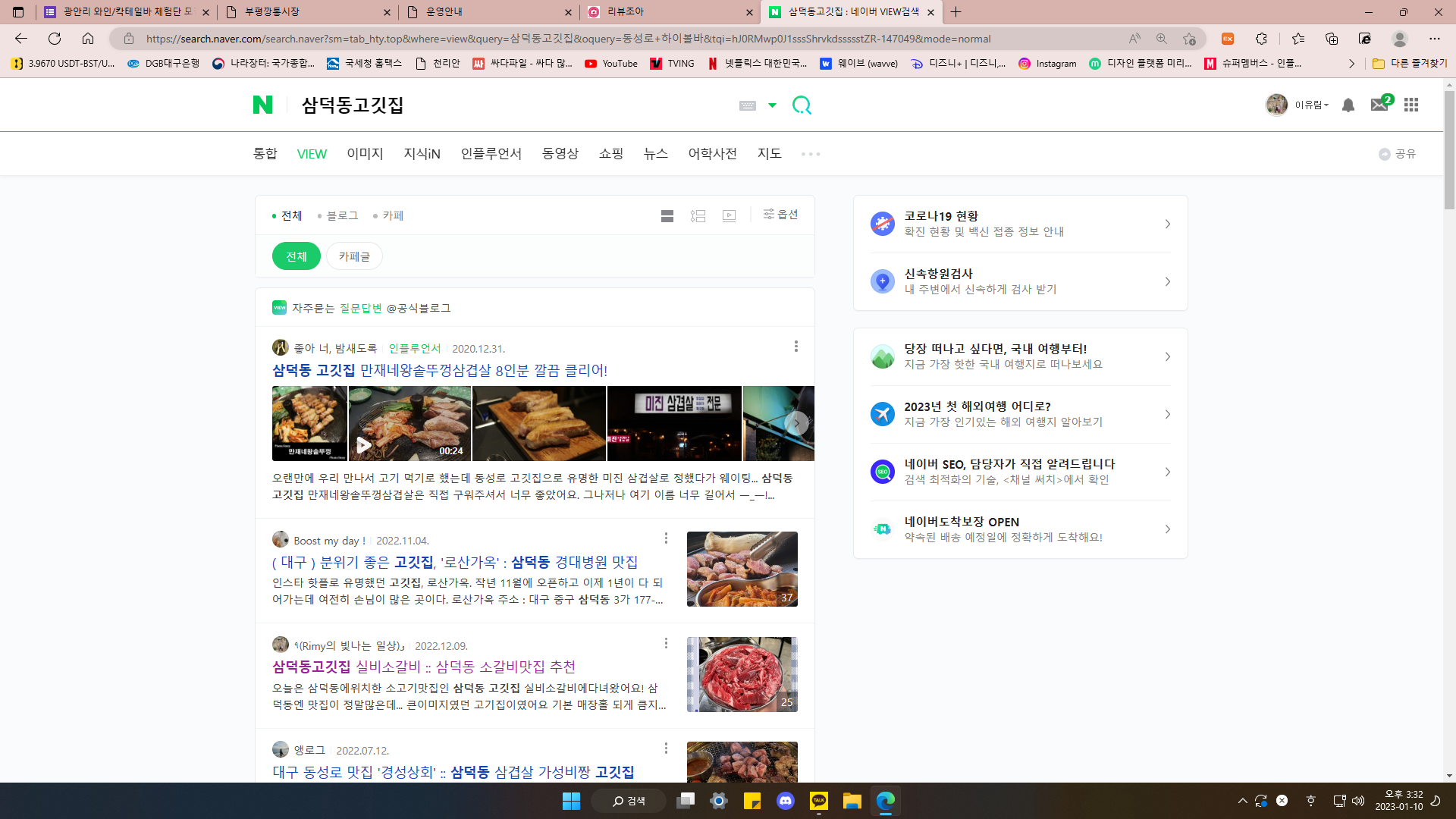Open the 질문답변 official blog link
The height and width of the screenshot is (819, 1456).
coord(360,308)
